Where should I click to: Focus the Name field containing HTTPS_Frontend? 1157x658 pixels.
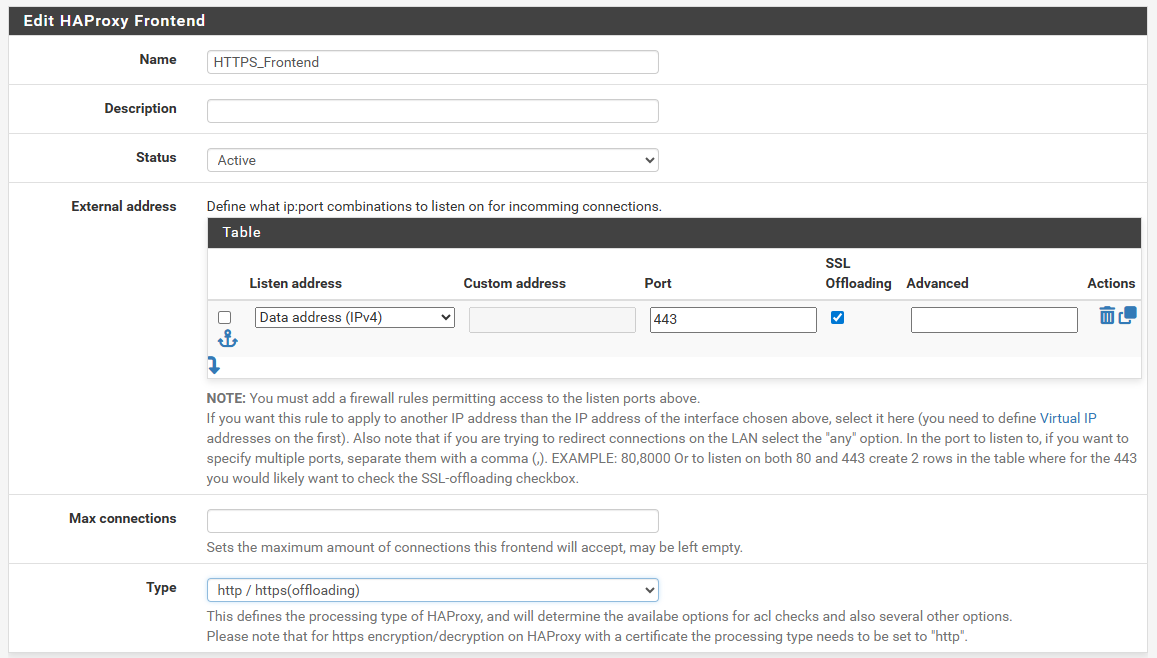point(432,62)
